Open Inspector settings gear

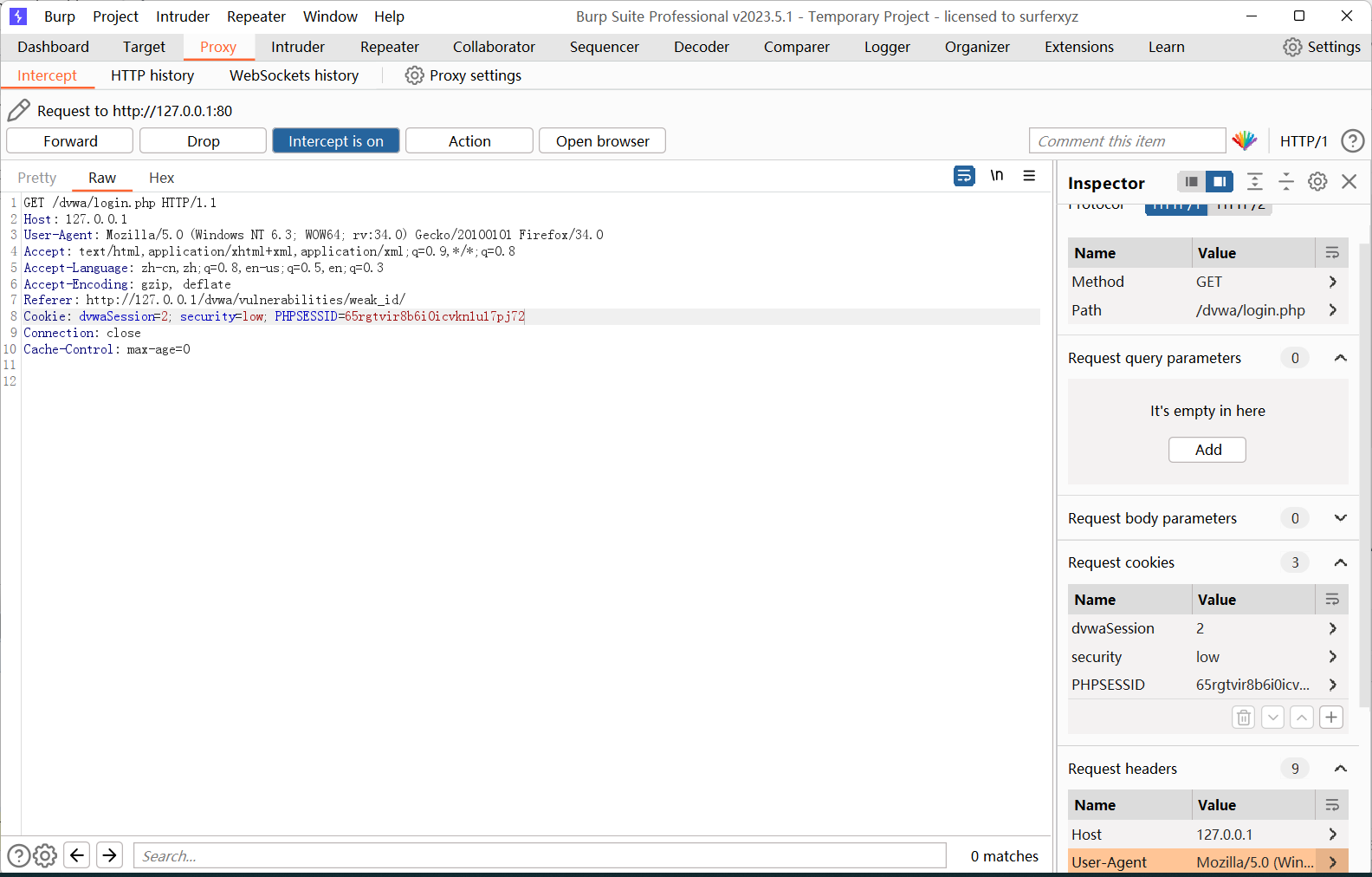pyautogui.click(x=1317, y=181)
